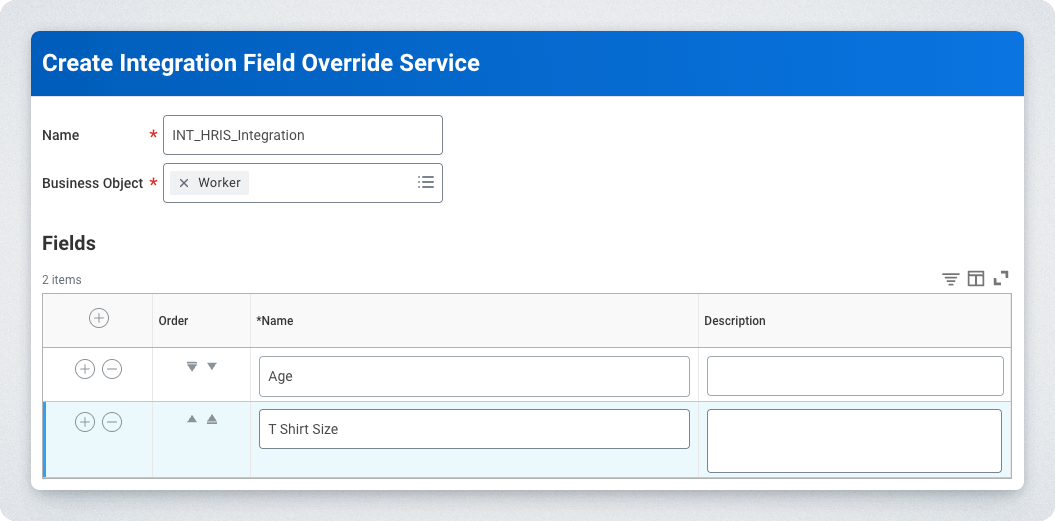Click the add row icon in table header
The image size is (1055, 521).
coord(98,318)
